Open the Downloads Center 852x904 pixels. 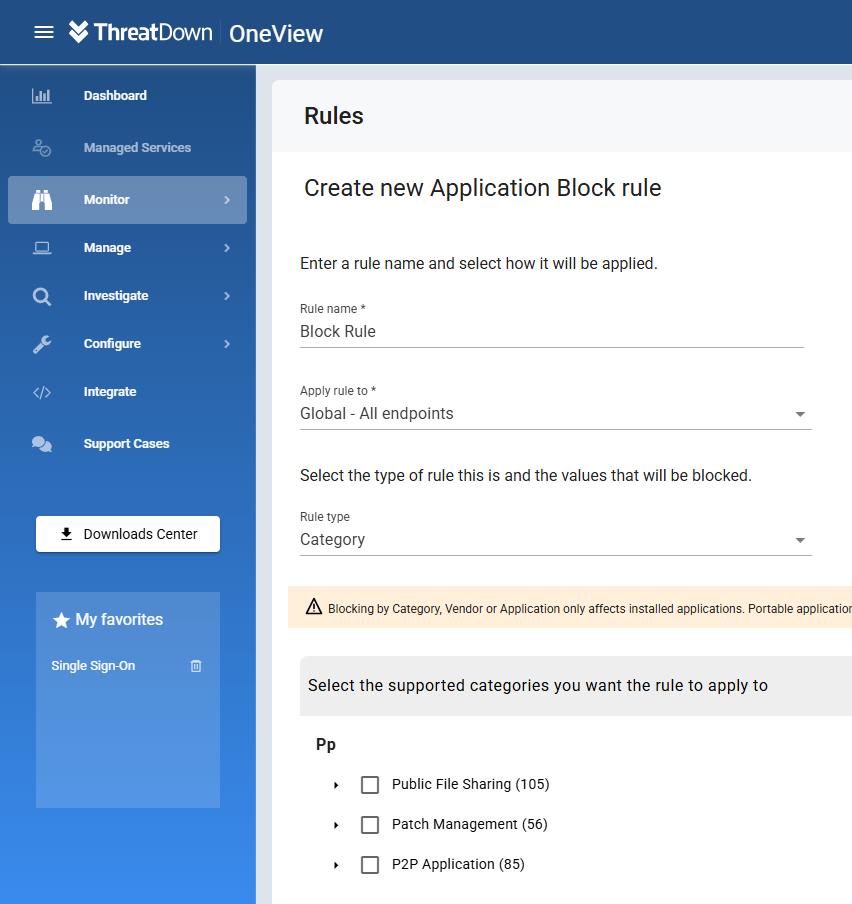pyautogui.click(x=128, y=534)
